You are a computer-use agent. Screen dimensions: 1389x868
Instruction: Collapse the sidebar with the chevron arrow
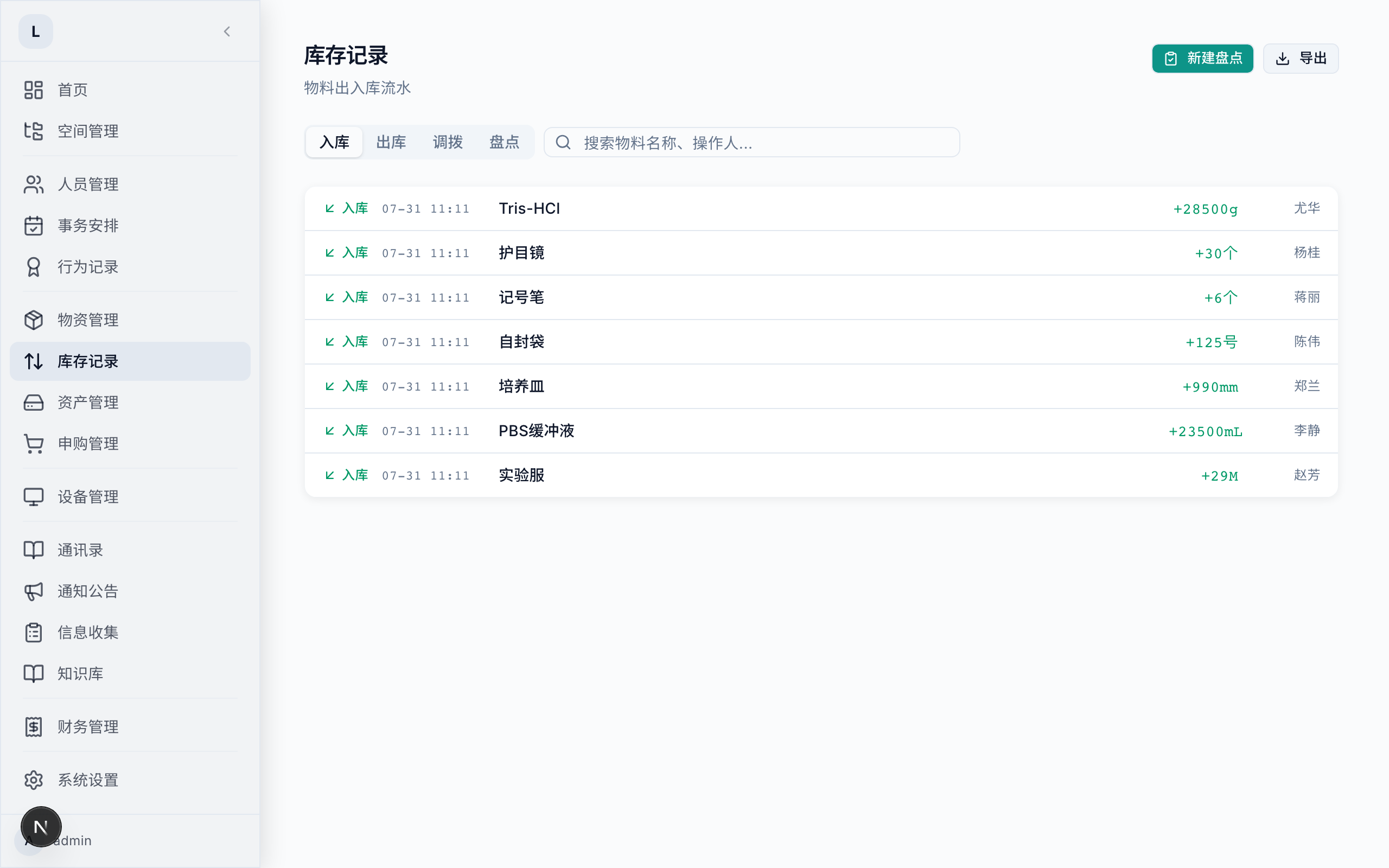click(x=227, y=31)
